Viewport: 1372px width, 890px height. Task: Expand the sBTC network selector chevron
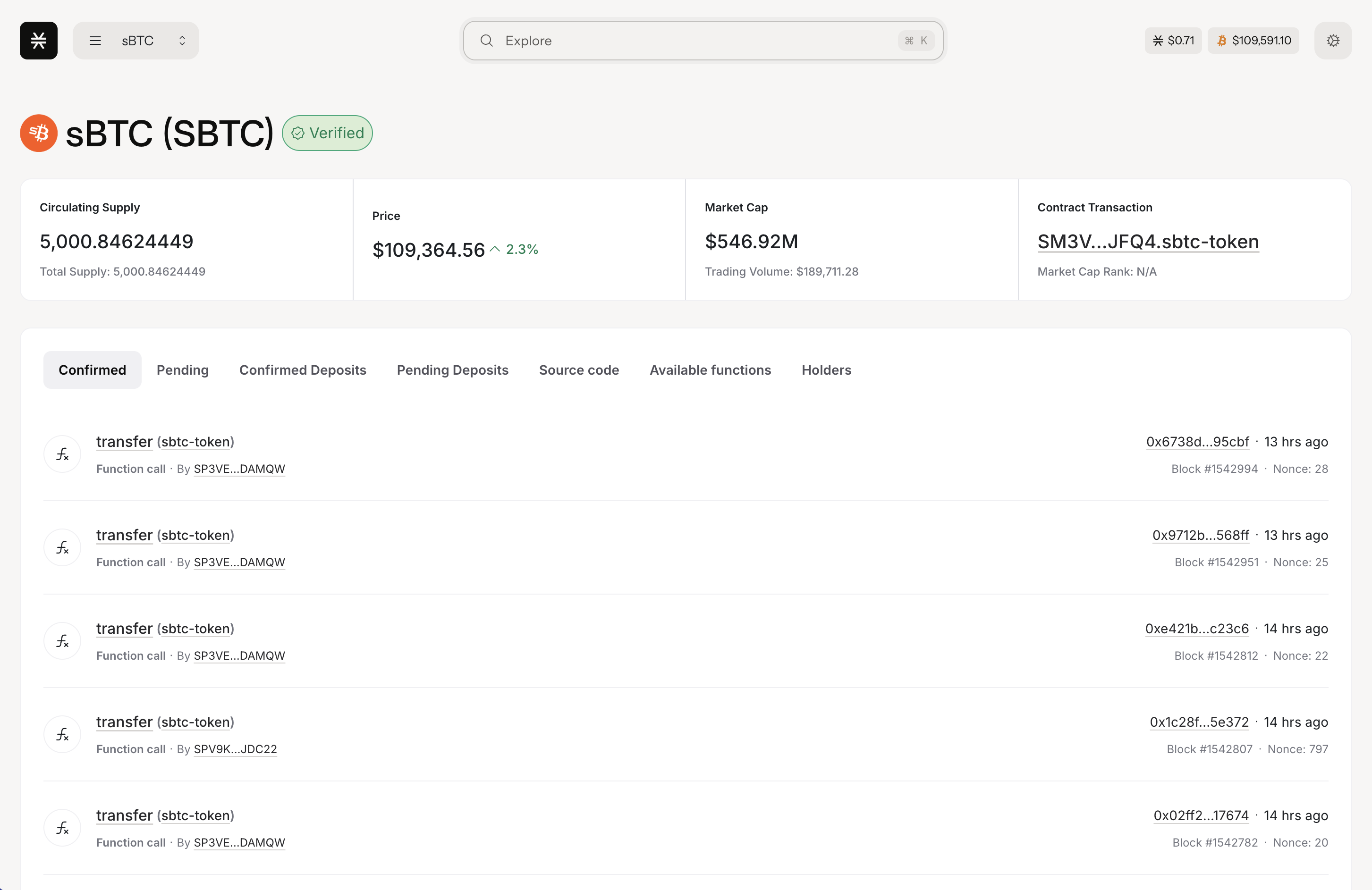pos(182,40)
